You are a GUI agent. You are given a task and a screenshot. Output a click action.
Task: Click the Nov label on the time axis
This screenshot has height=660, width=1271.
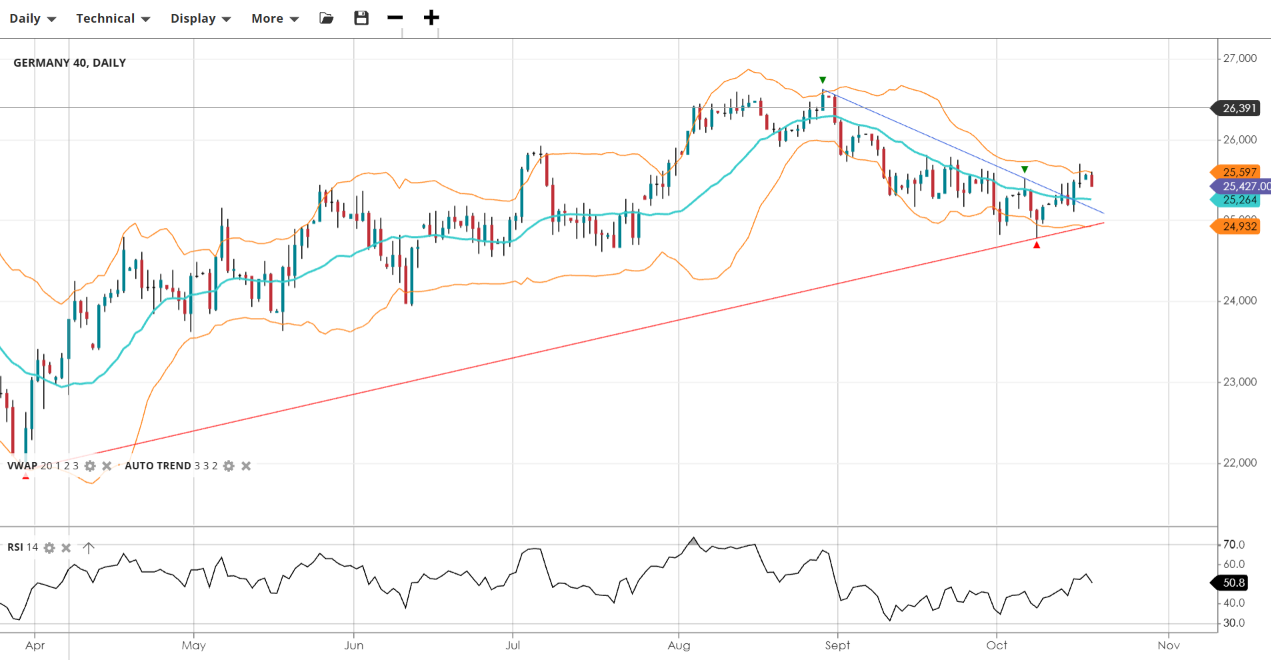click(1167, 648)
